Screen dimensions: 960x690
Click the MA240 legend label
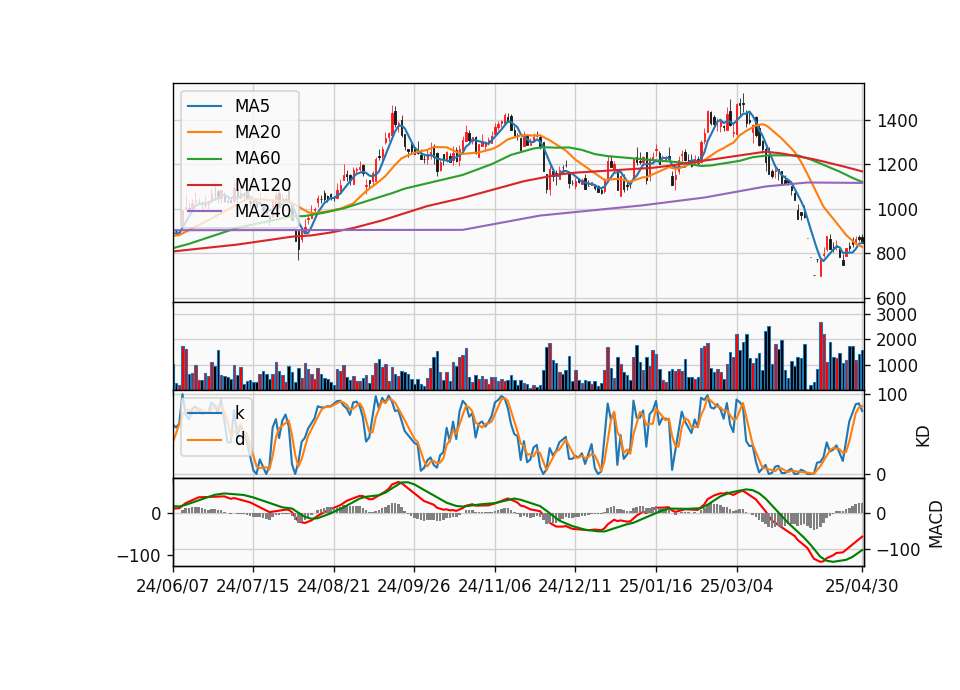pyautogui.click(x=263, y=211)
